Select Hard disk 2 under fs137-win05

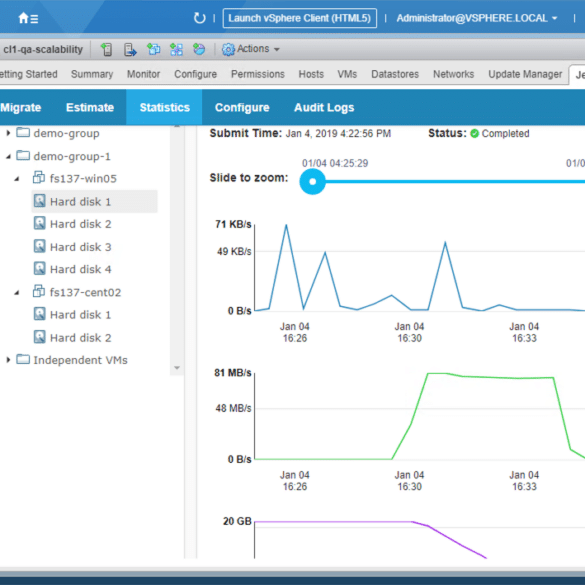point(81,224)
